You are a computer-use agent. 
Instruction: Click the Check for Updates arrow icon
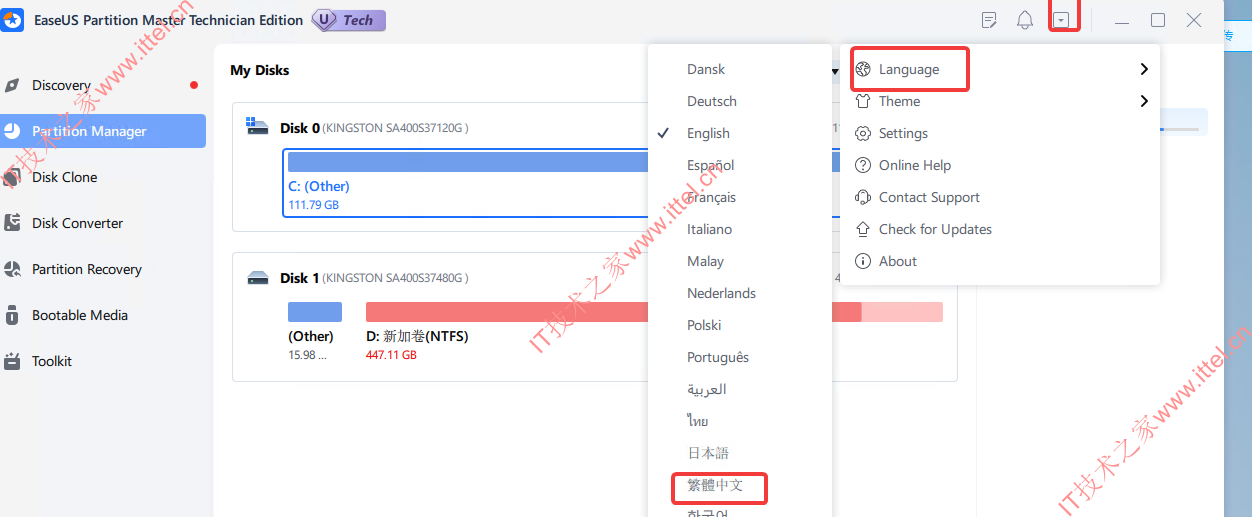pyautogui.click(x=863, y=229)
